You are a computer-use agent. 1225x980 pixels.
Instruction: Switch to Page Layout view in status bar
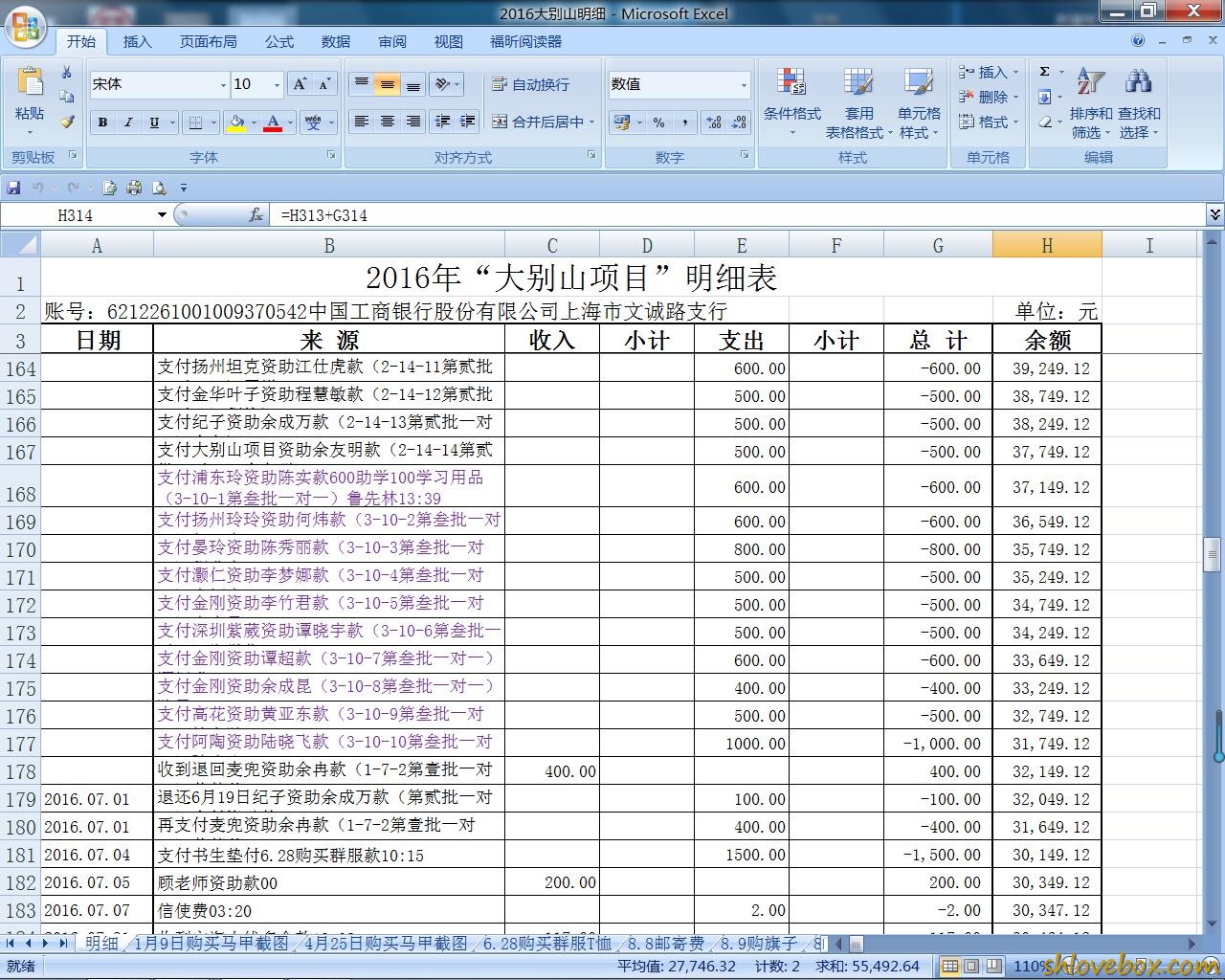coord(971,966)
